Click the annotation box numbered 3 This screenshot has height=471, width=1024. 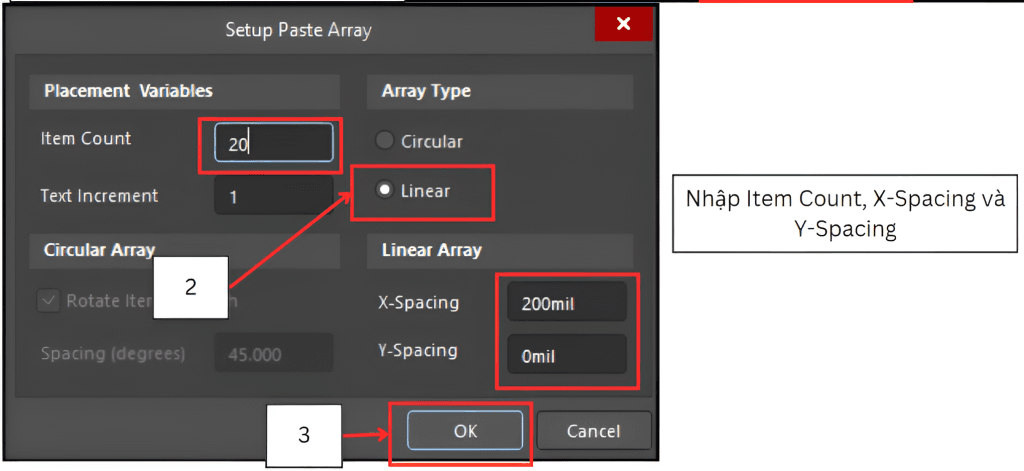[303, 436]
